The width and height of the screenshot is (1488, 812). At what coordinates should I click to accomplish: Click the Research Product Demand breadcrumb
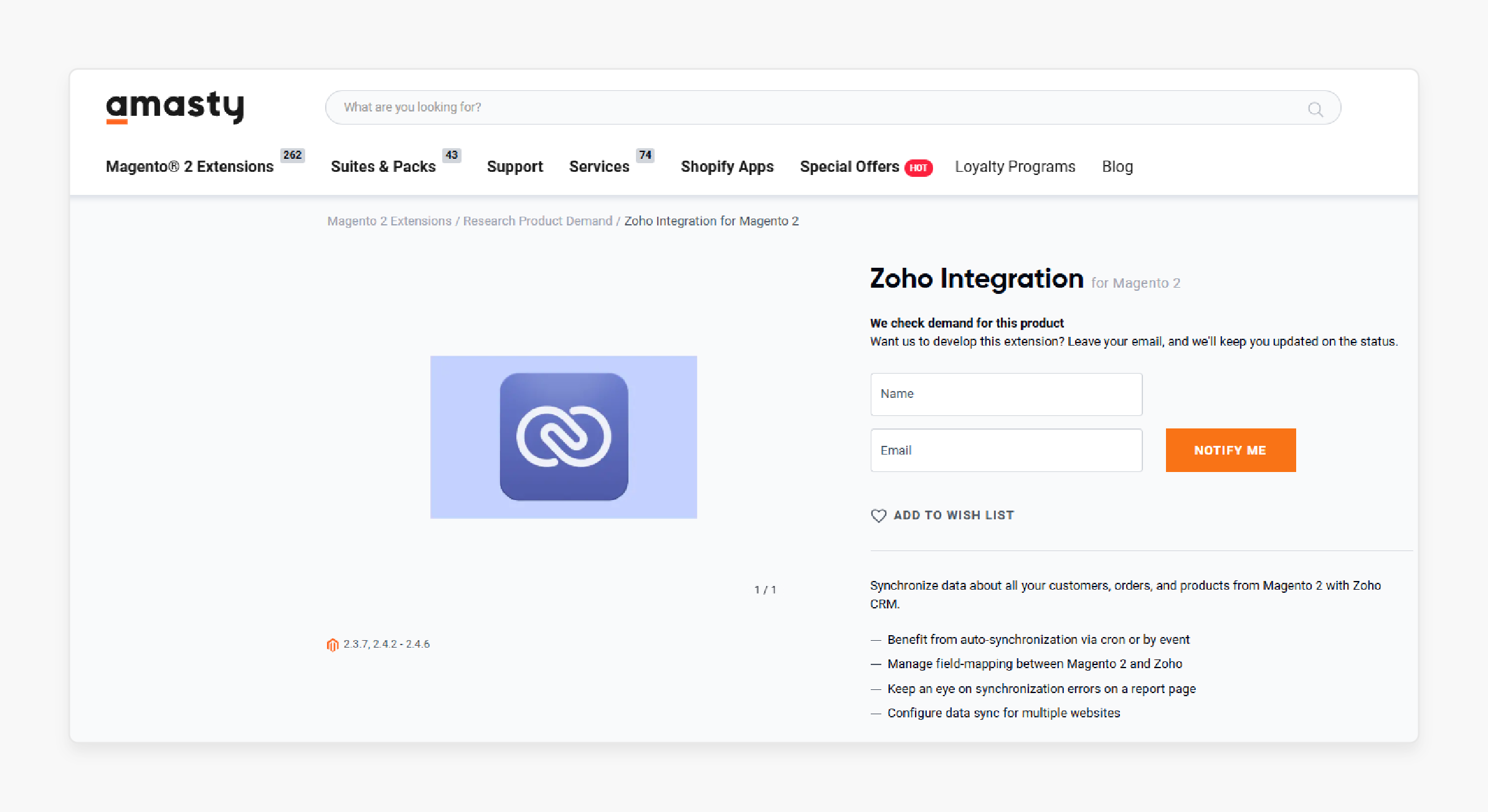coord(538,221)
